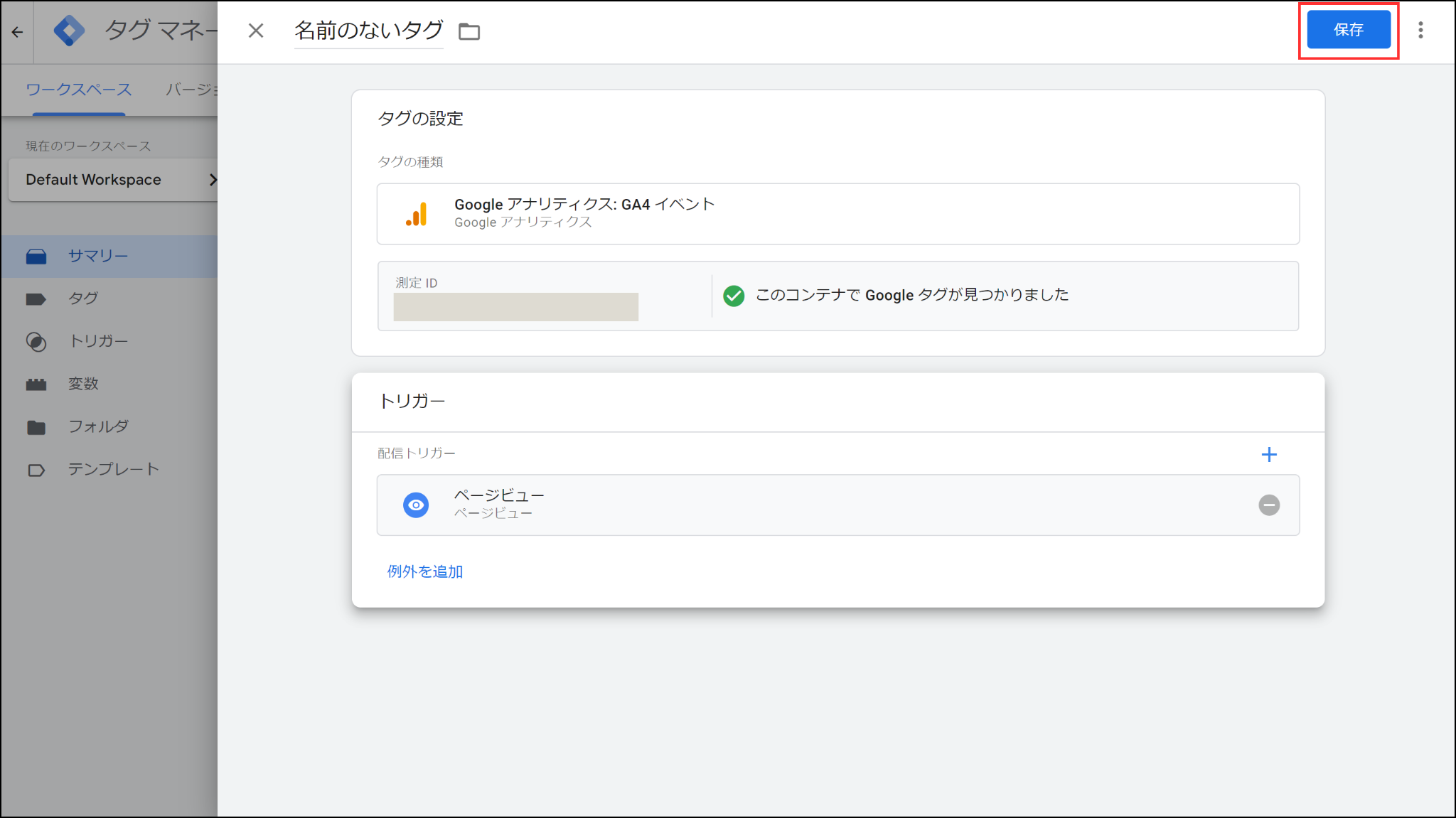The width and height of the screenshot is (1456, 818).
Task: Expand the Default Workspace selector
Action: click(114, 180)
